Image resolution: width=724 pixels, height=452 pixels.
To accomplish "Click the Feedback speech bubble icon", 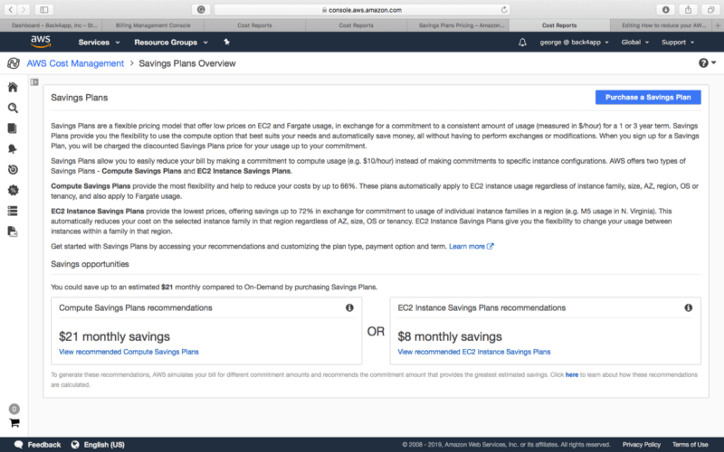I will (x=18, y=445).
